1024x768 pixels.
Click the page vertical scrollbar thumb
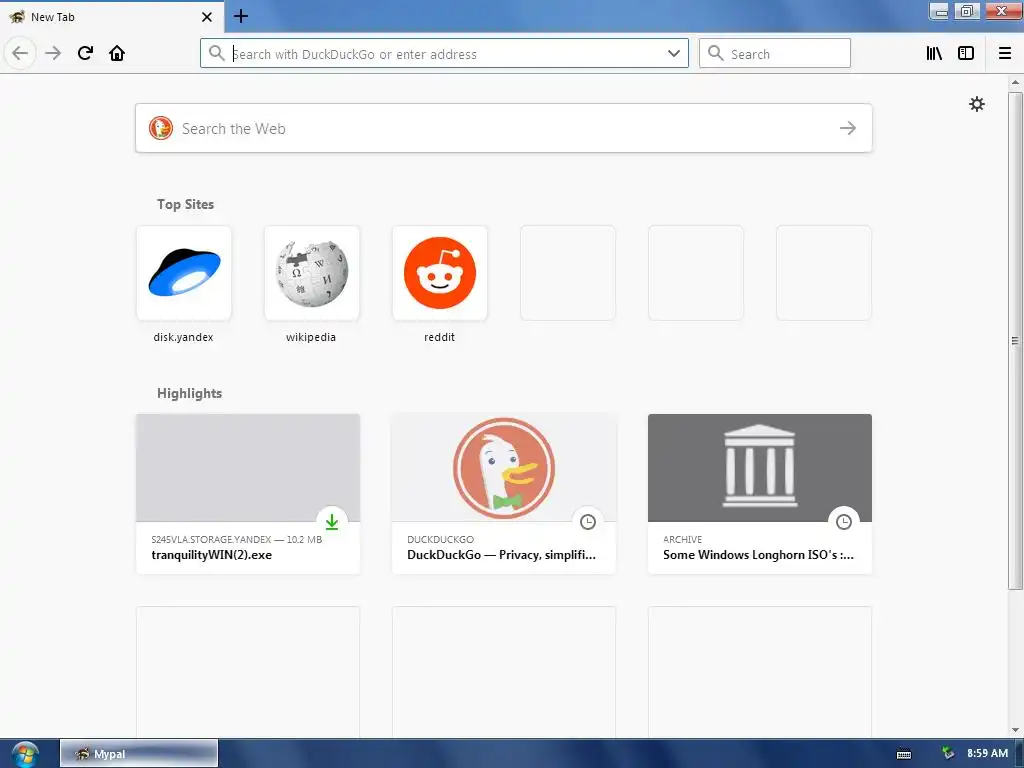pos(1015,340)
